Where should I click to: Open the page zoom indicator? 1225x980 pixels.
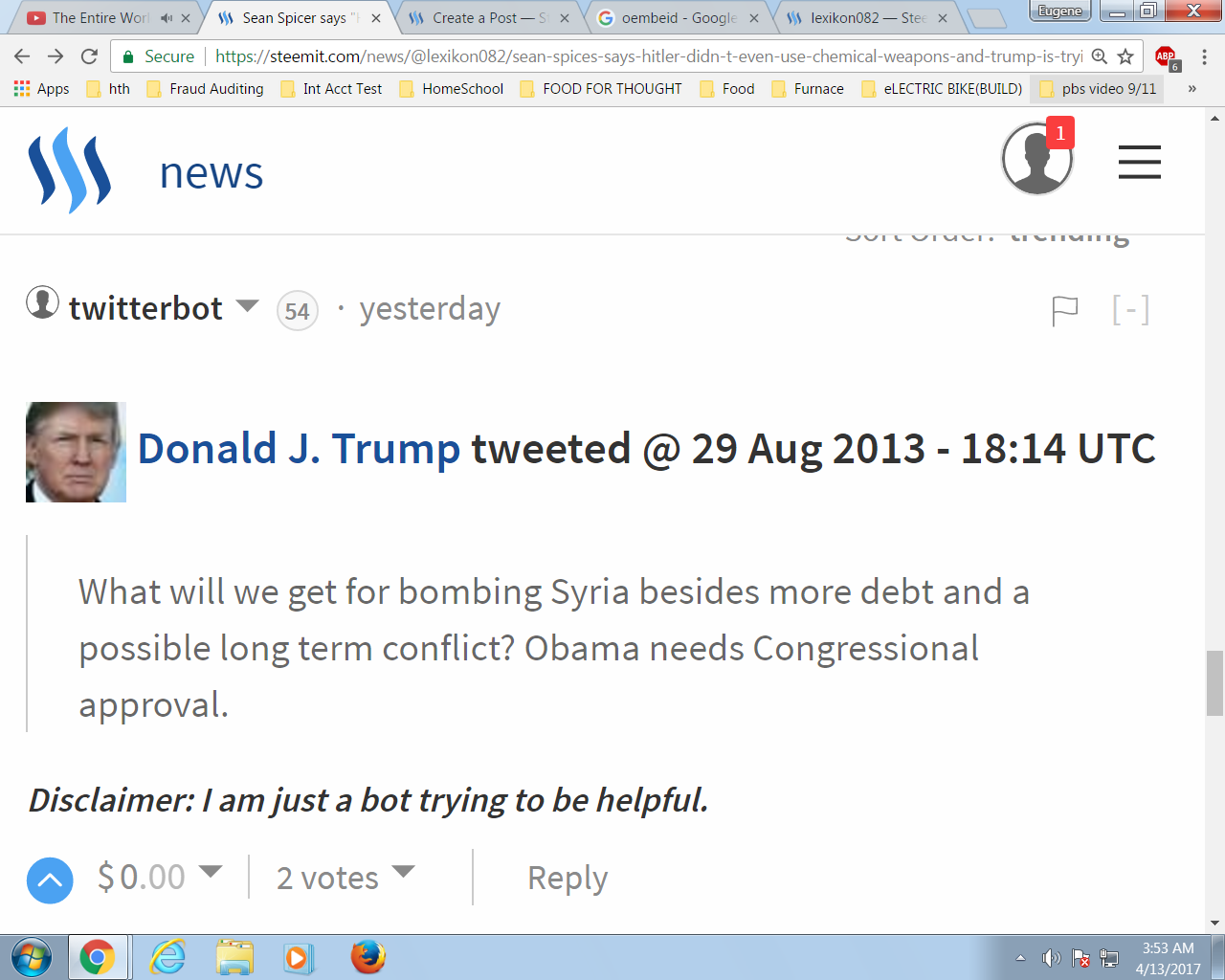1100,56
